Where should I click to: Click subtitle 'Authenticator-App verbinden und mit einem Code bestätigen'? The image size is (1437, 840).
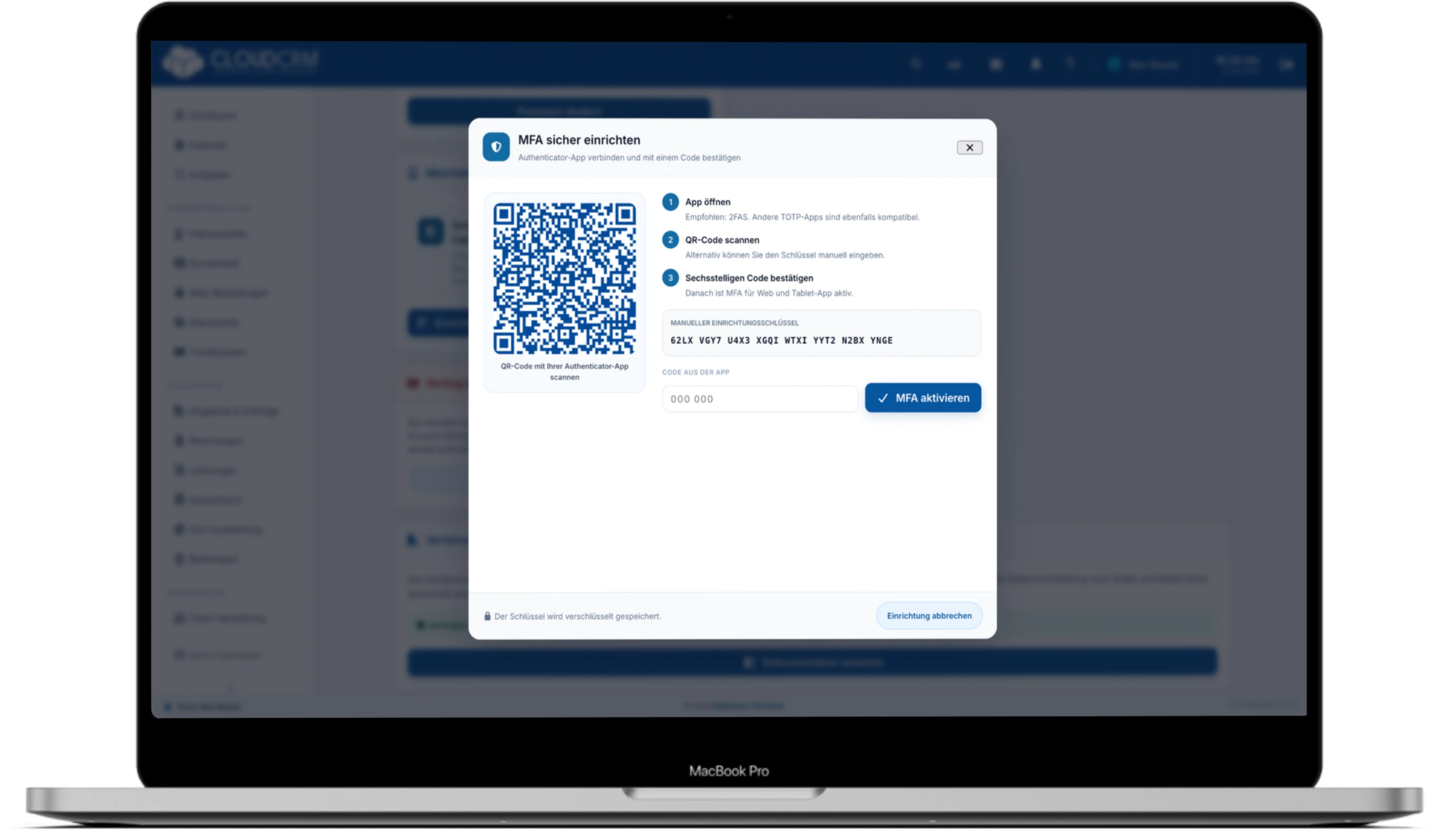click(629, 157)
